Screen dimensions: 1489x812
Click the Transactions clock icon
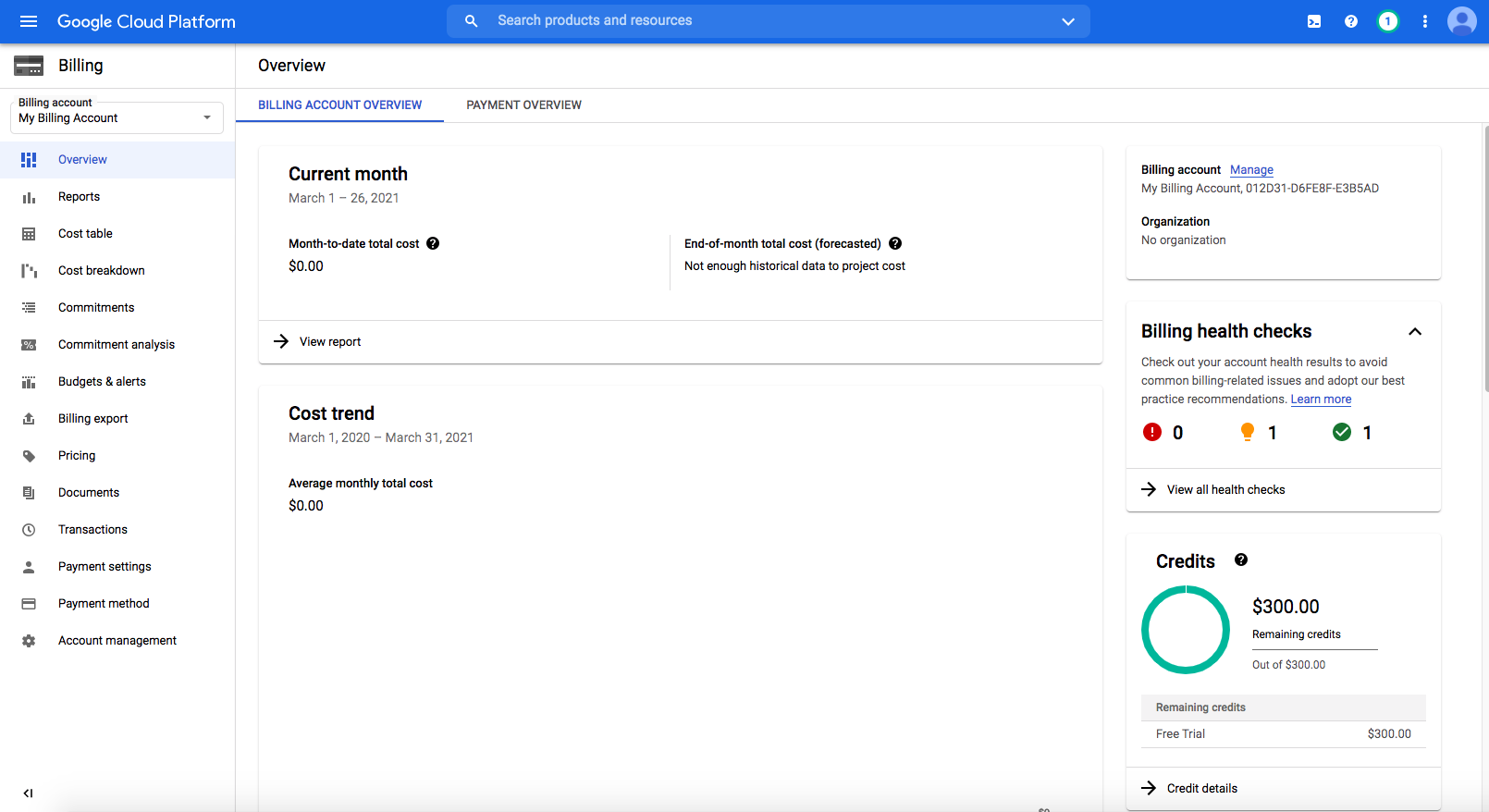tap(29, 530)
